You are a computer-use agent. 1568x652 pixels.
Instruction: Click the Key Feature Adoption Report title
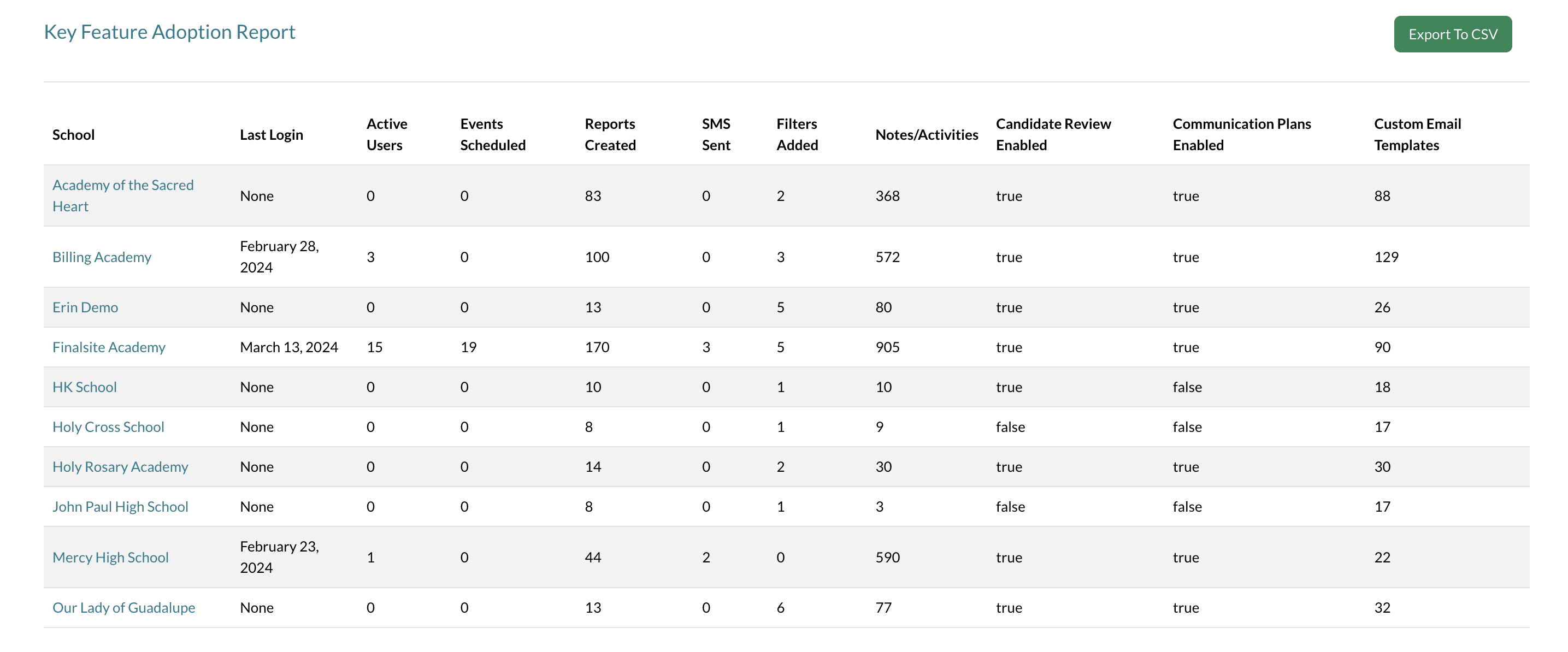click(x=169, y=32)
